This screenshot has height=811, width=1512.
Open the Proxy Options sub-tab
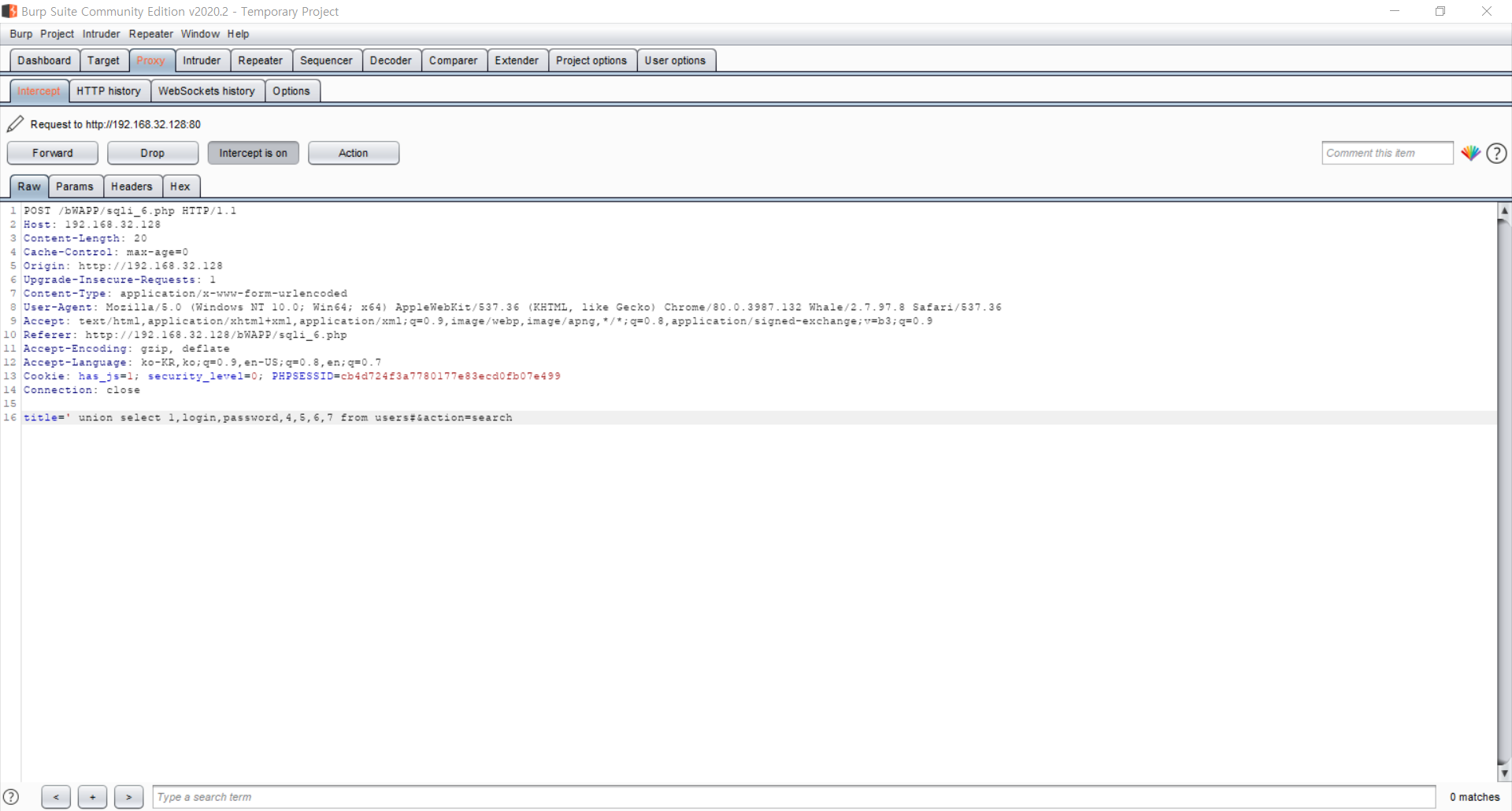[x=292, y=91]
